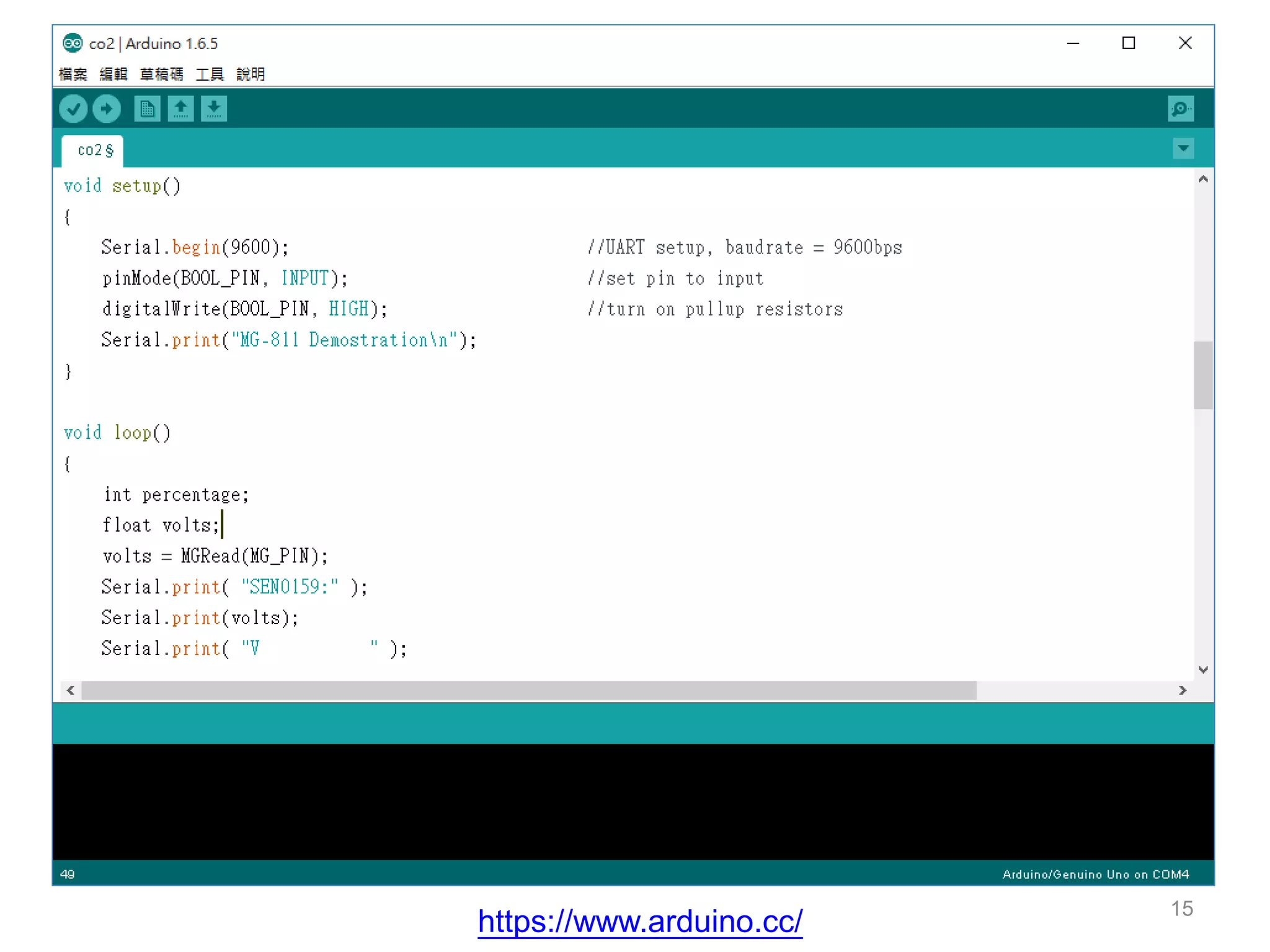Click the line 'digitalWrite(BOOL_PIN, HIGH);'

coord(245,309)
